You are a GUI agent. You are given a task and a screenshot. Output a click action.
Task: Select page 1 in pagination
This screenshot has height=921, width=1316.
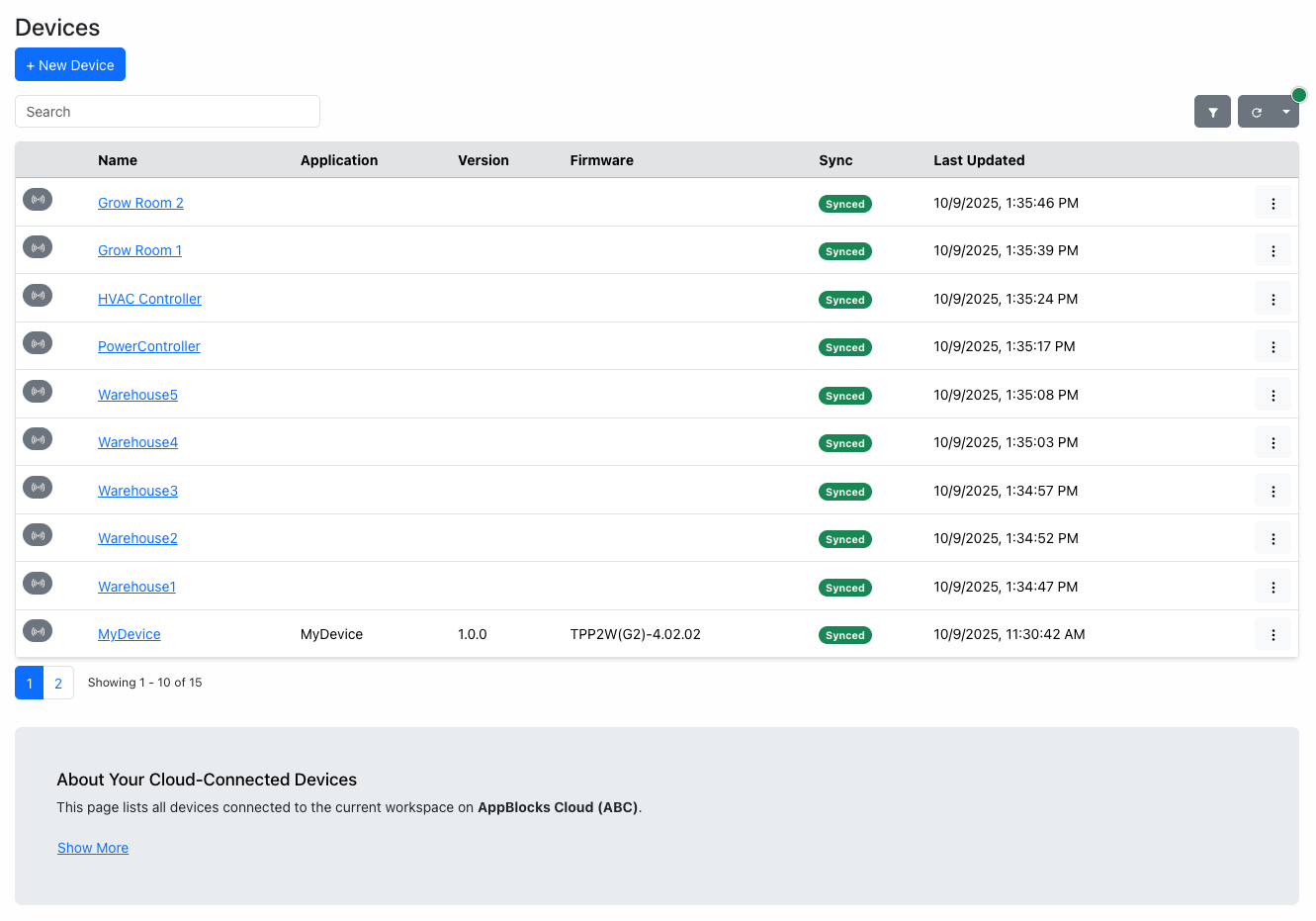tap(30, 684)
